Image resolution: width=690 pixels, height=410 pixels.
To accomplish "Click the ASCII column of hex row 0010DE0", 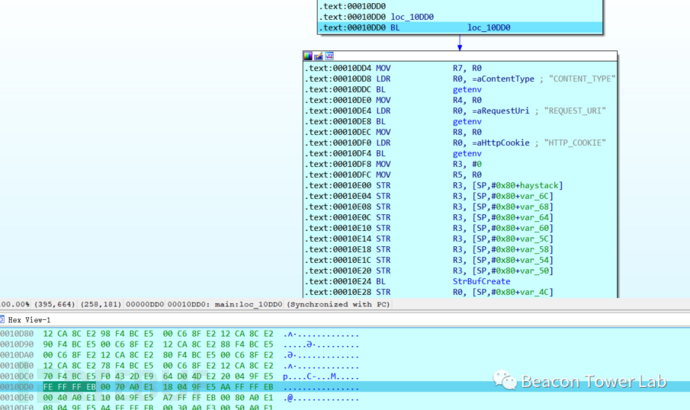I will [x=321, y=398].
